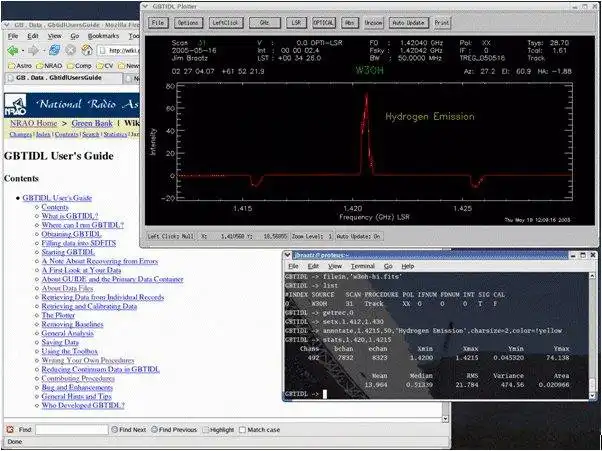Open the Bookmarks menu in Firefox
This screenshot has width=602, height=451.
pyautogui.click(x=103, y=36)
